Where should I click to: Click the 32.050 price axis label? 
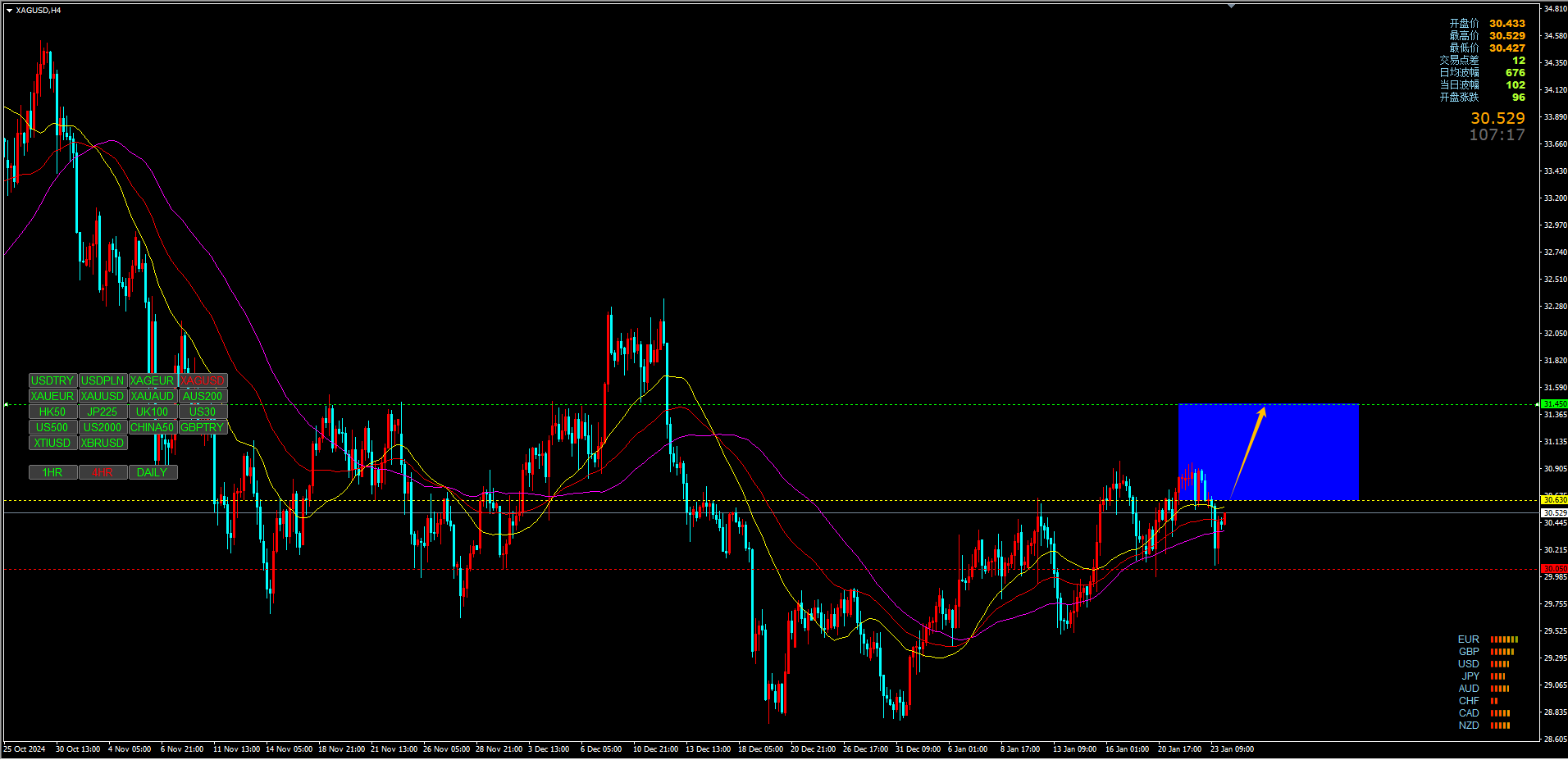tap(1555, 333)
